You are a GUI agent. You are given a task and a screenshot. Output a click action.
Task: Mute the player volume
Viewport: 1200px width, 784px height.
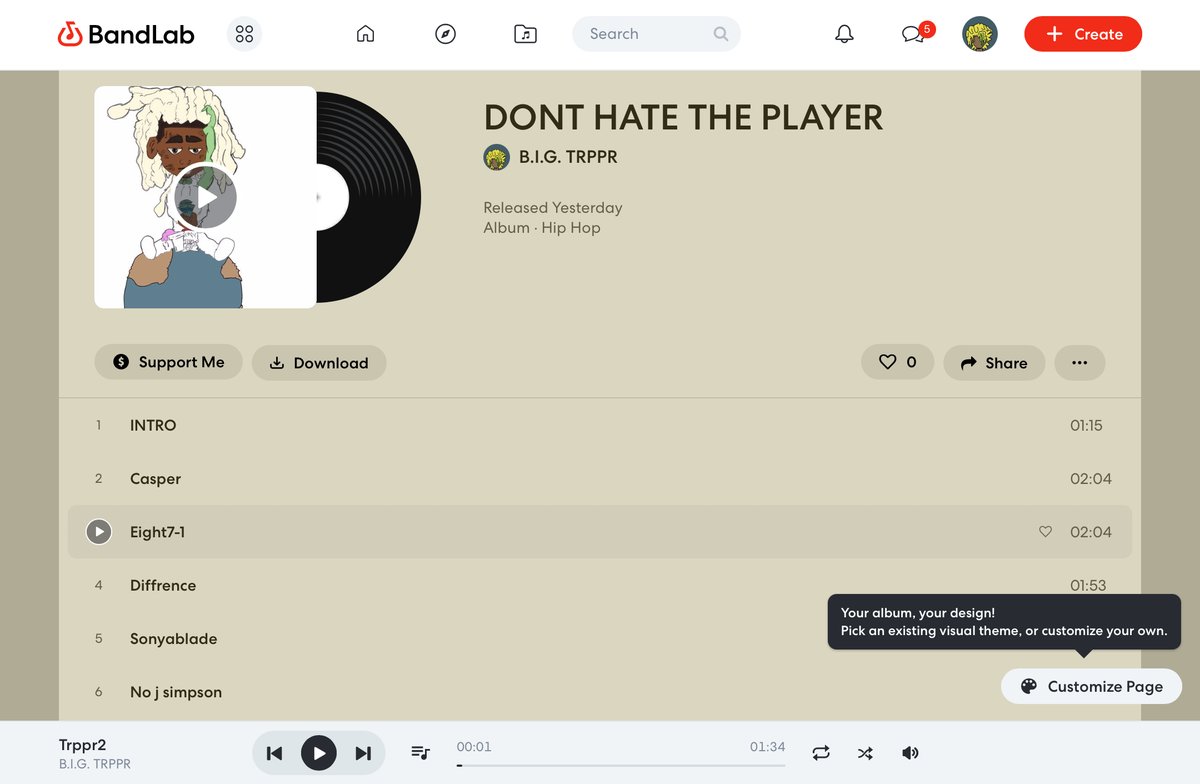click(x=910, y=752)
